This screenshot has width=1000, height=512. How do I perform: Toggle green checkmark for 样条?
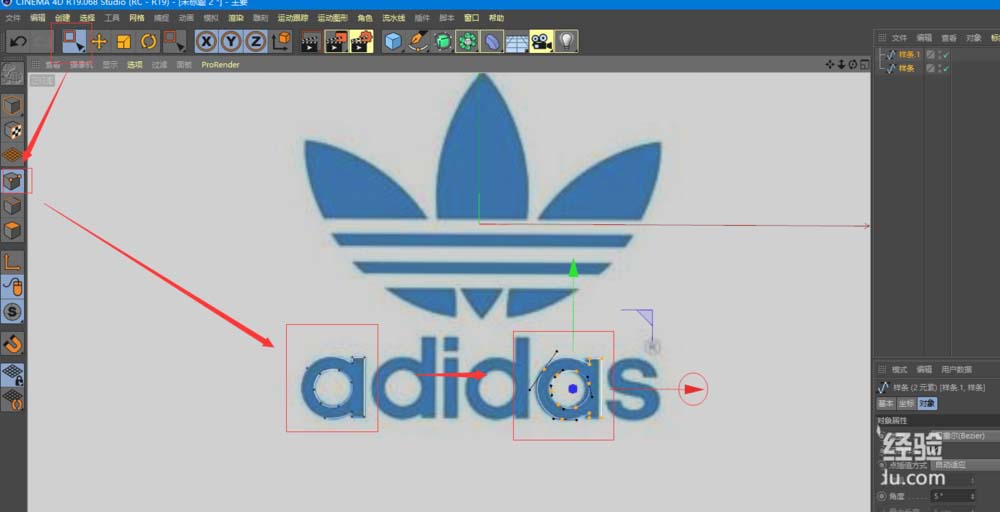click(x=946, y=68)
